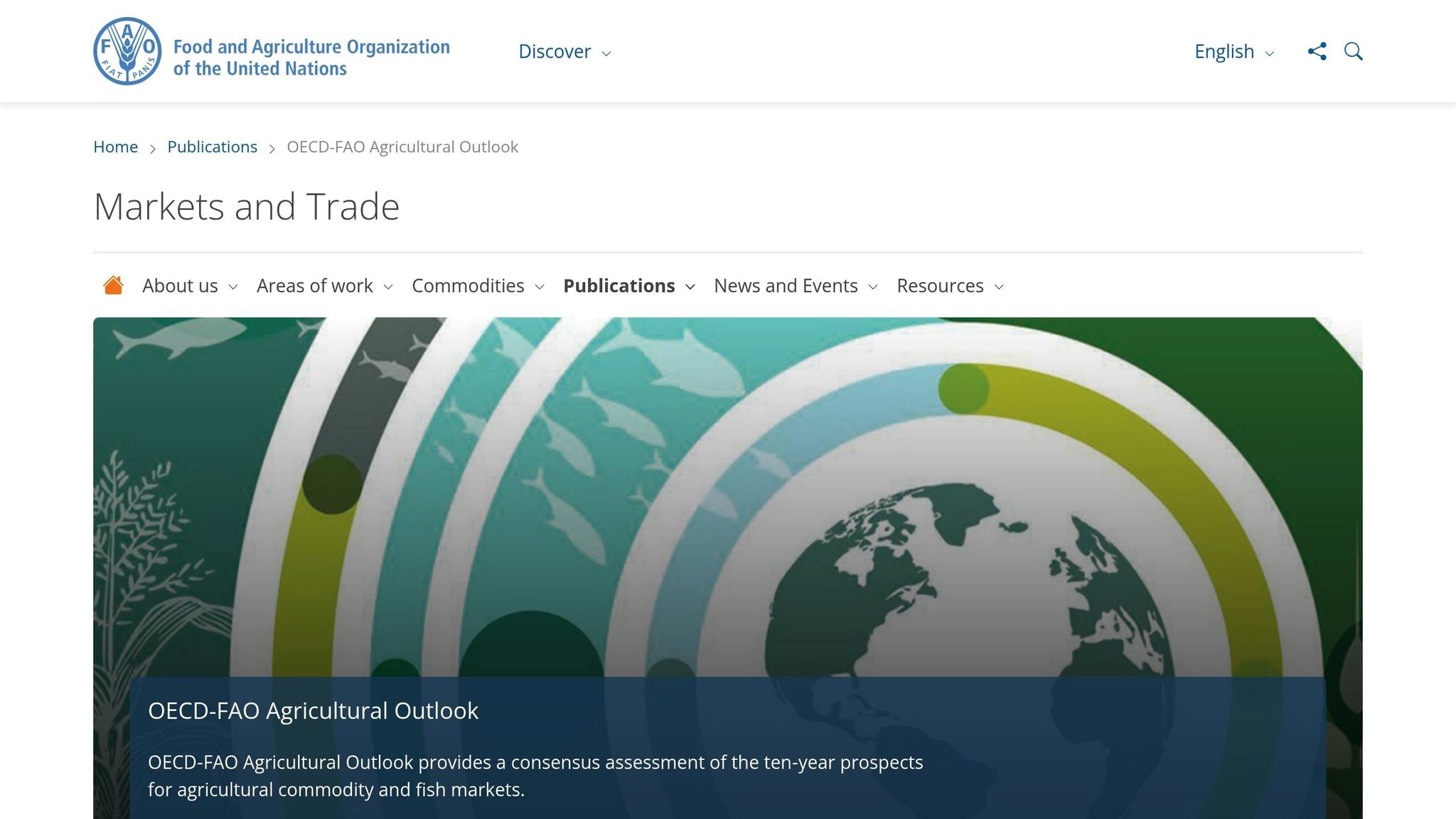Image resolution: width=1456 pixels, height=819 pixels.
Task: Expand the Discover dropdown menu
Action: [564, 51]
